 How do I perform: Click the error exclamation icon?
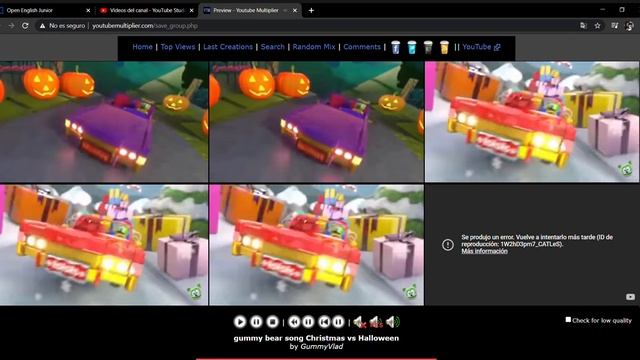[x=448, y=244]
